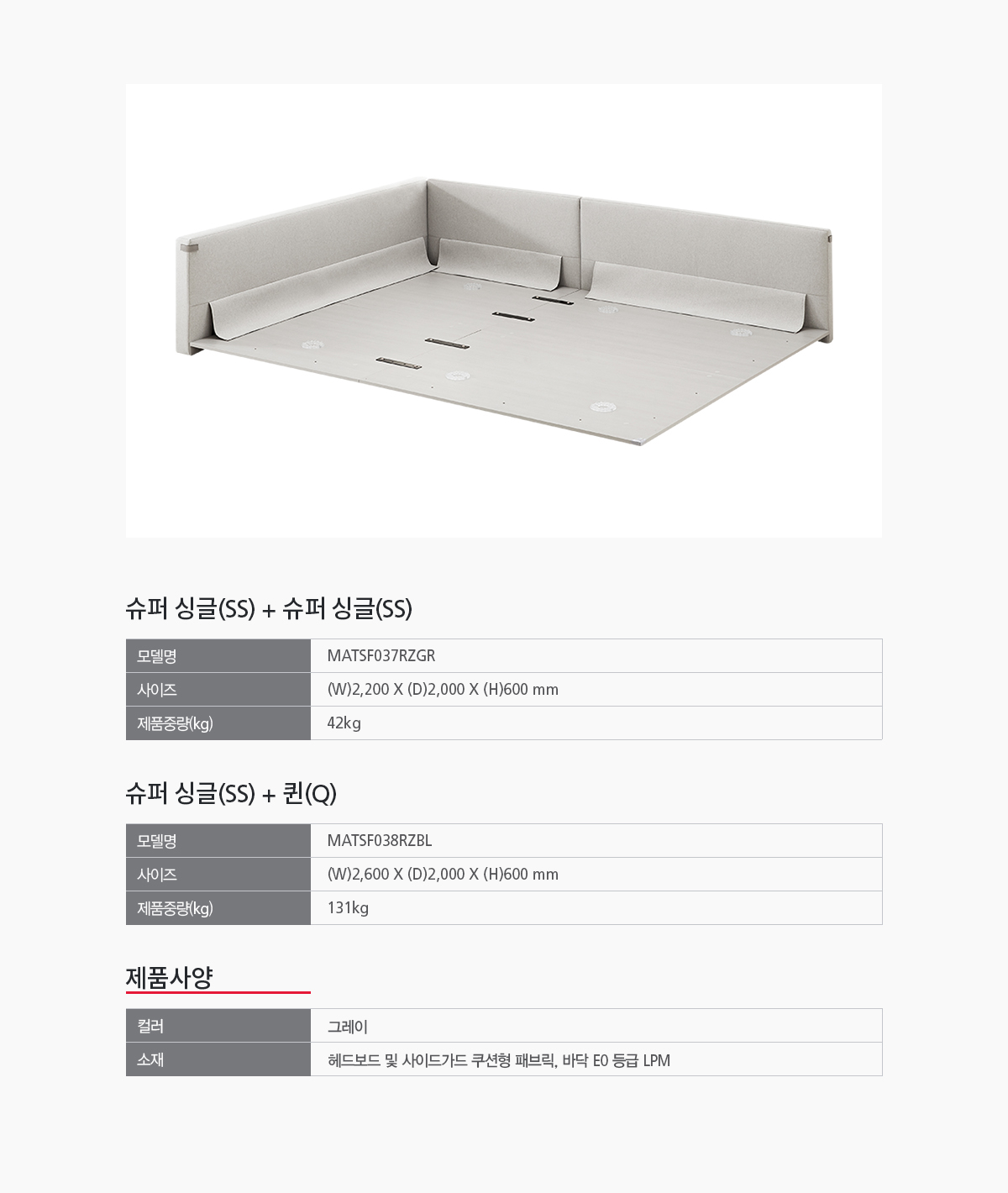This screenshot has height=1193, width=1008.
Task: Click 모델명 label beside MATSF038RZBL
Action: tap(157, 841)
